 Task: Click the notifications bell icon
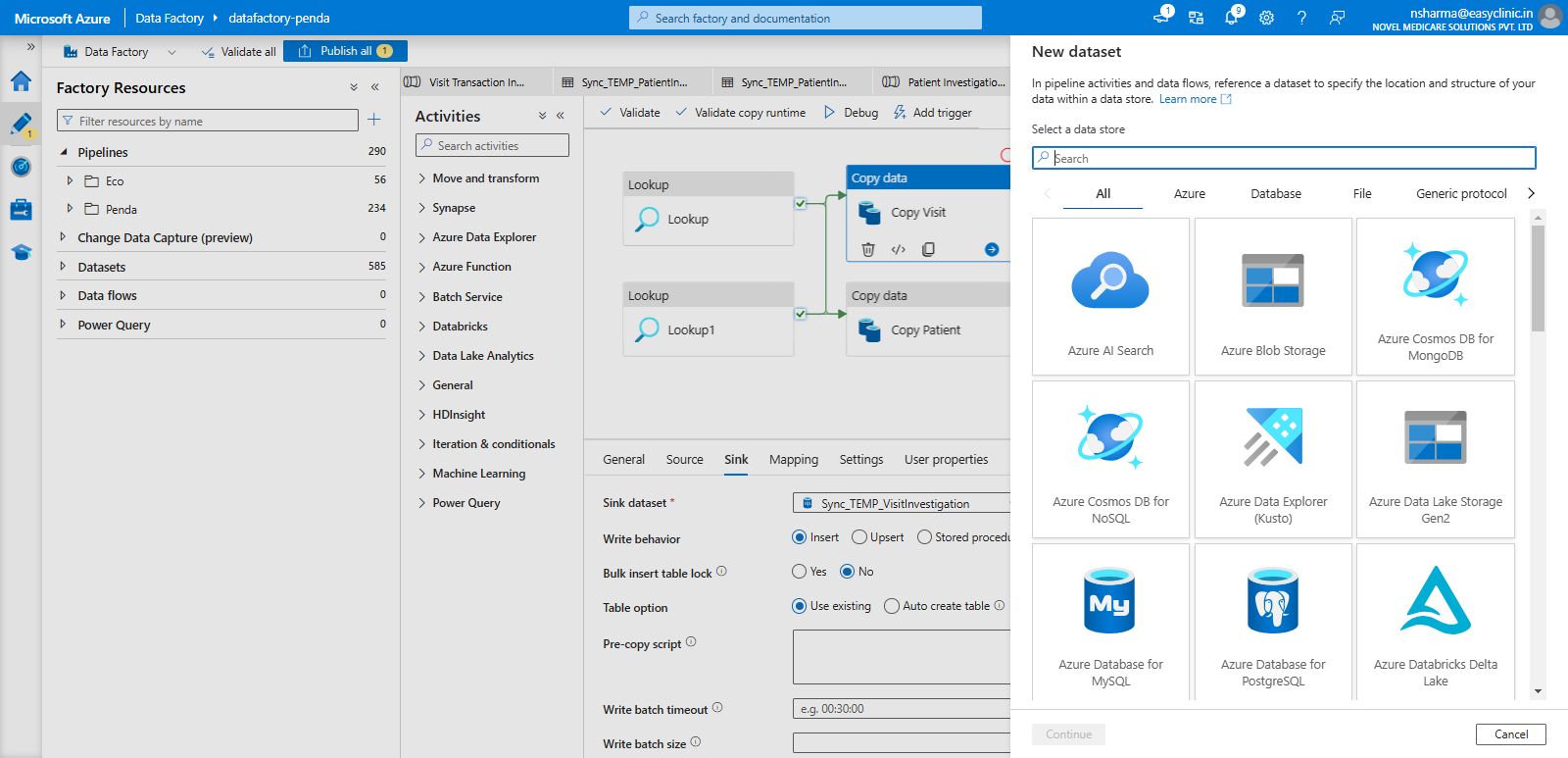[x=1231, y=18]
